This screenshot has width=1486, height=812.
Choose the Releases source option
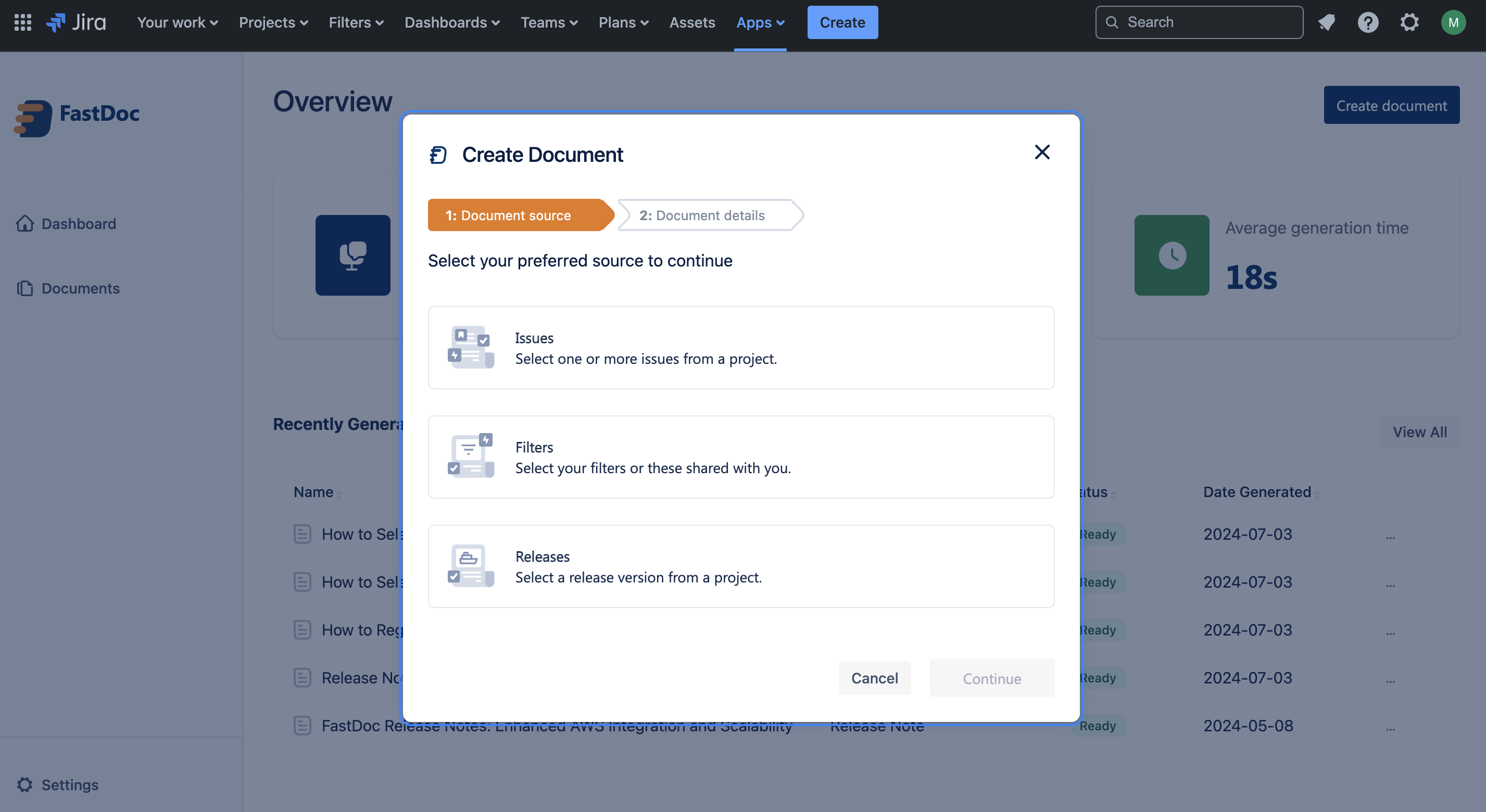[x=741, y=566]
